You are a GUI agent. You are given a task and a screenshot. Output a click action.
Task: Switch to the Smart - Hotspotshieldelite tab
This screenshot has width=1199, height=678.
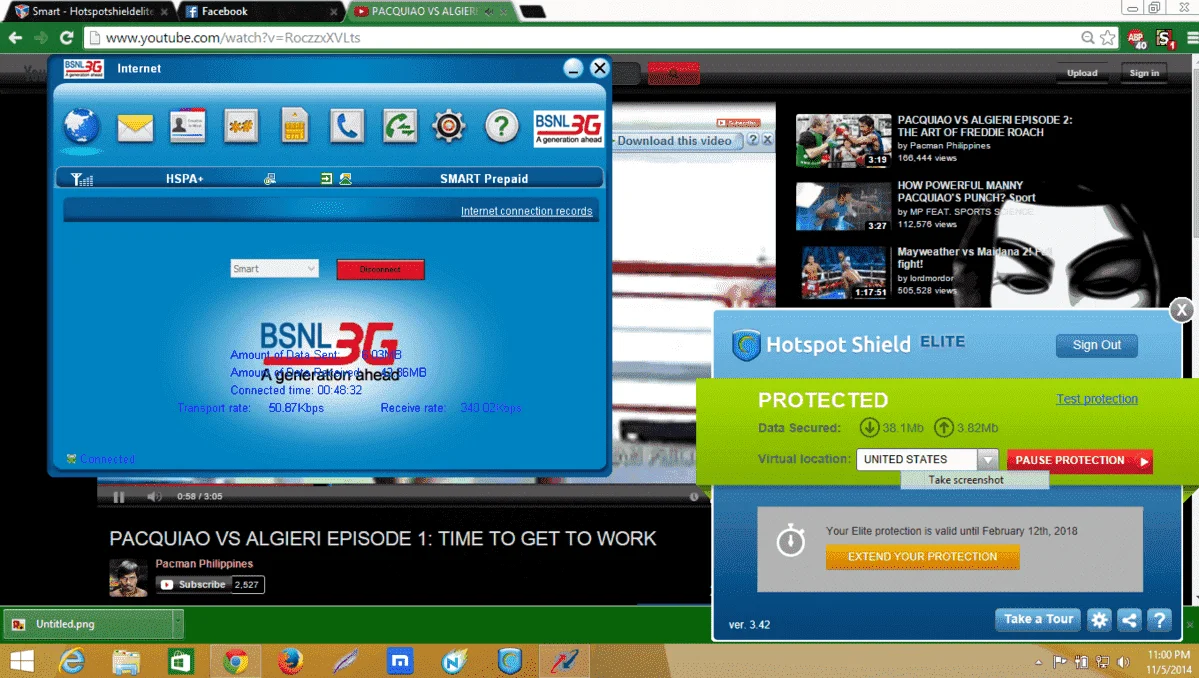pyautogui.click(x=92, y=11)
